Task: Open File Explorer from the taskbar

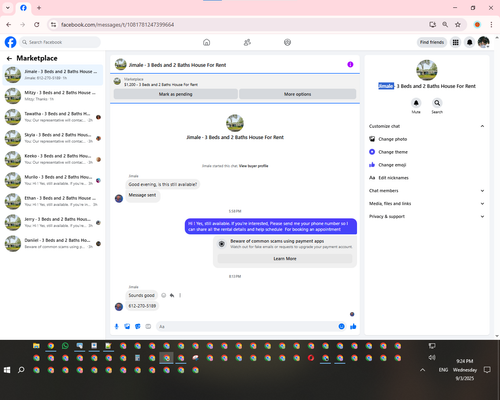Action: point(36,346)
